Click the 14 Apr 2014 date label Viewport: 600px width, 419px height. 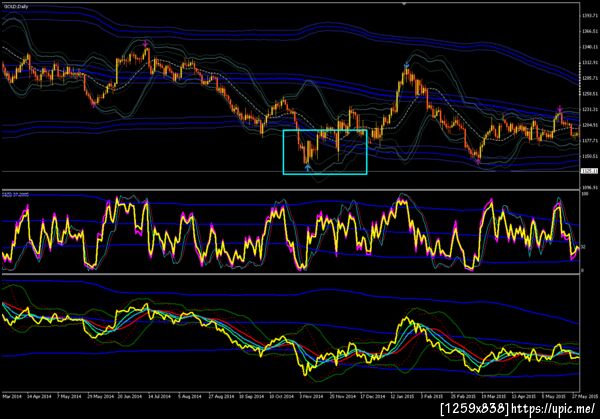[x=39, y=396]
